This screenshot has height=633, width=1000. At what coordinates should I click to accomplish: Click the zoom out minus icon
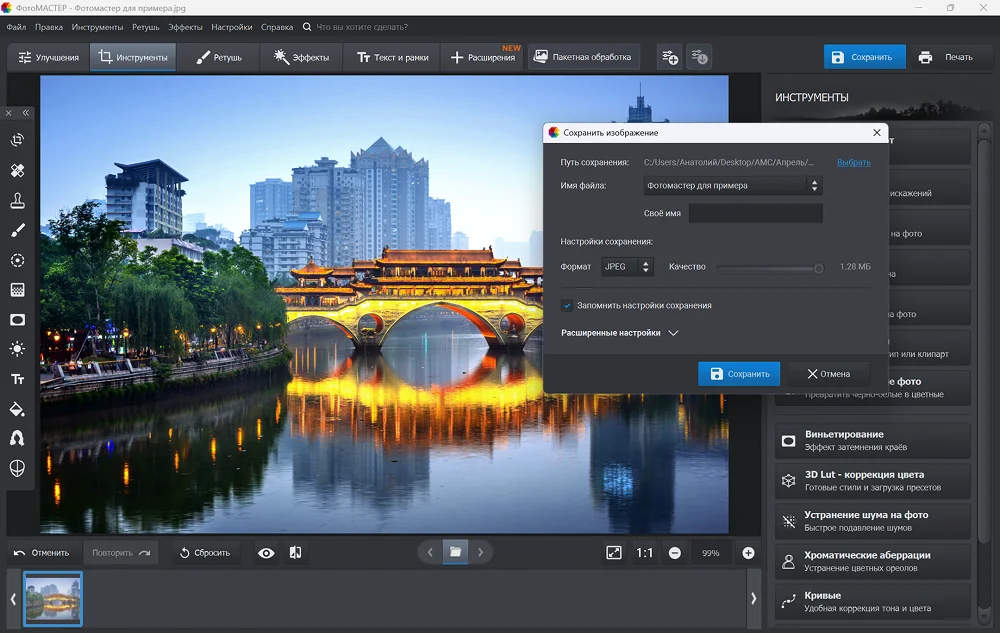tap(675, 553)
